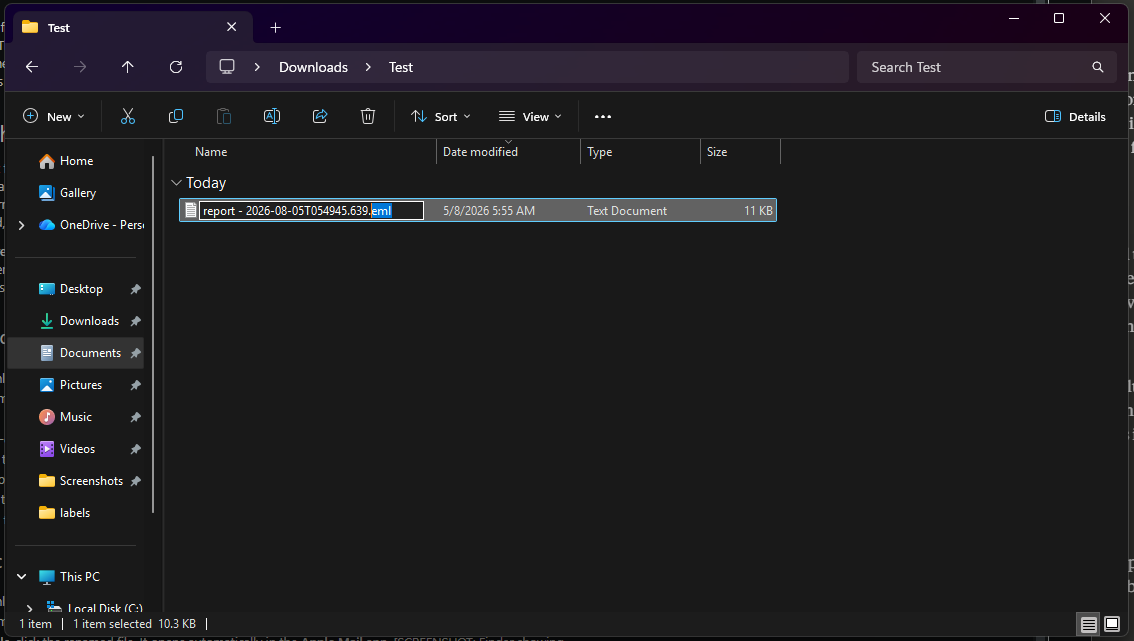The image size is (1134, 641).
Task: Click the '5/8/2026 5:55 AM' date cell
Action: (x=489, y=211)
